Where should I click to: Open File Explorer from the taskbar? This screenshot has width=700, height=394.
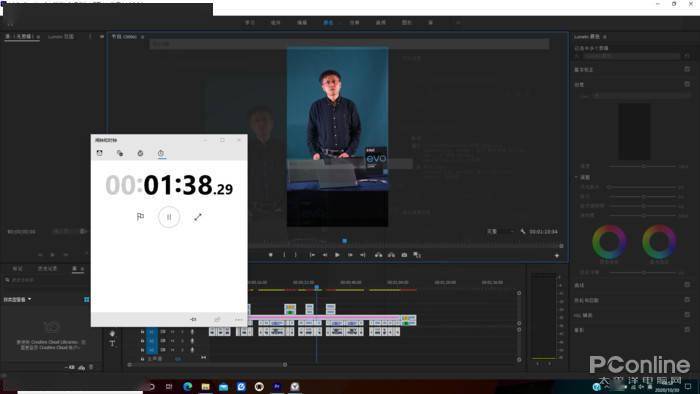[x=205, y=386]
